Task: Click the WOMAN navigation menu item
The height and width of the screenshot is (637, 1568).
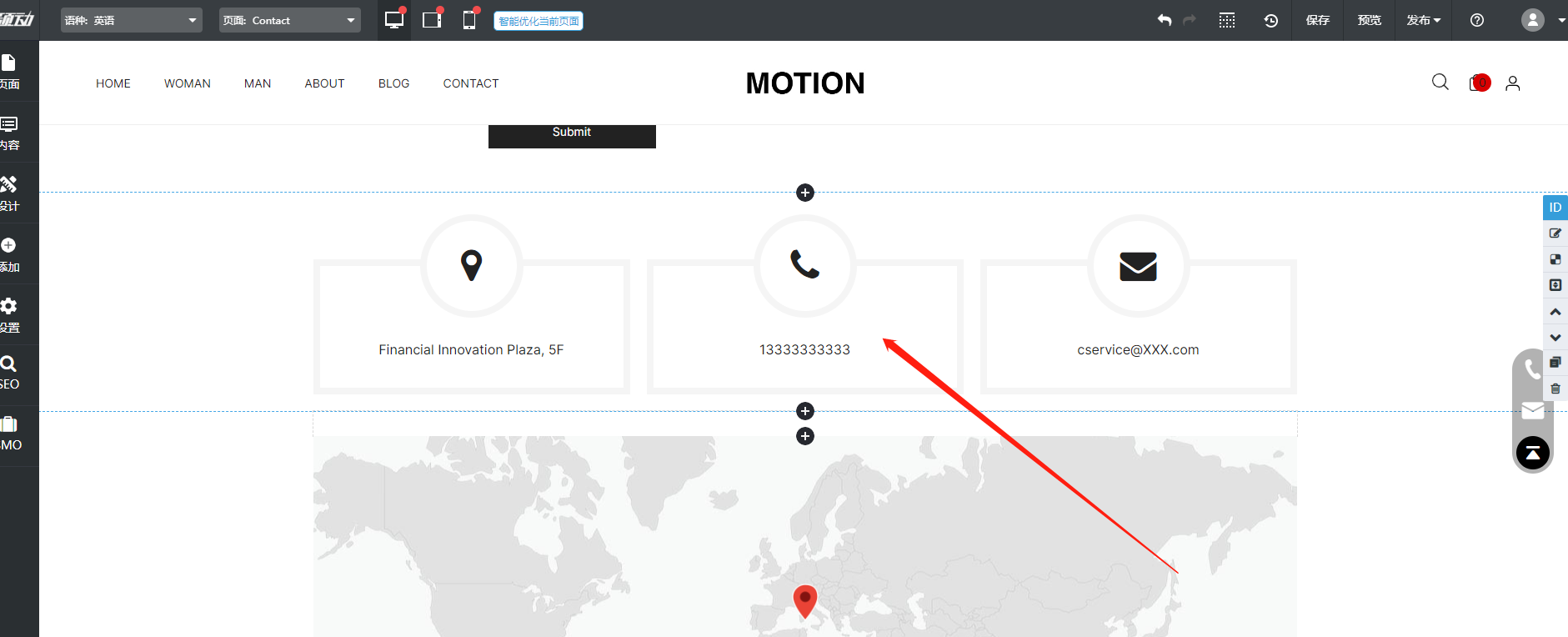Action: point(187,83)
